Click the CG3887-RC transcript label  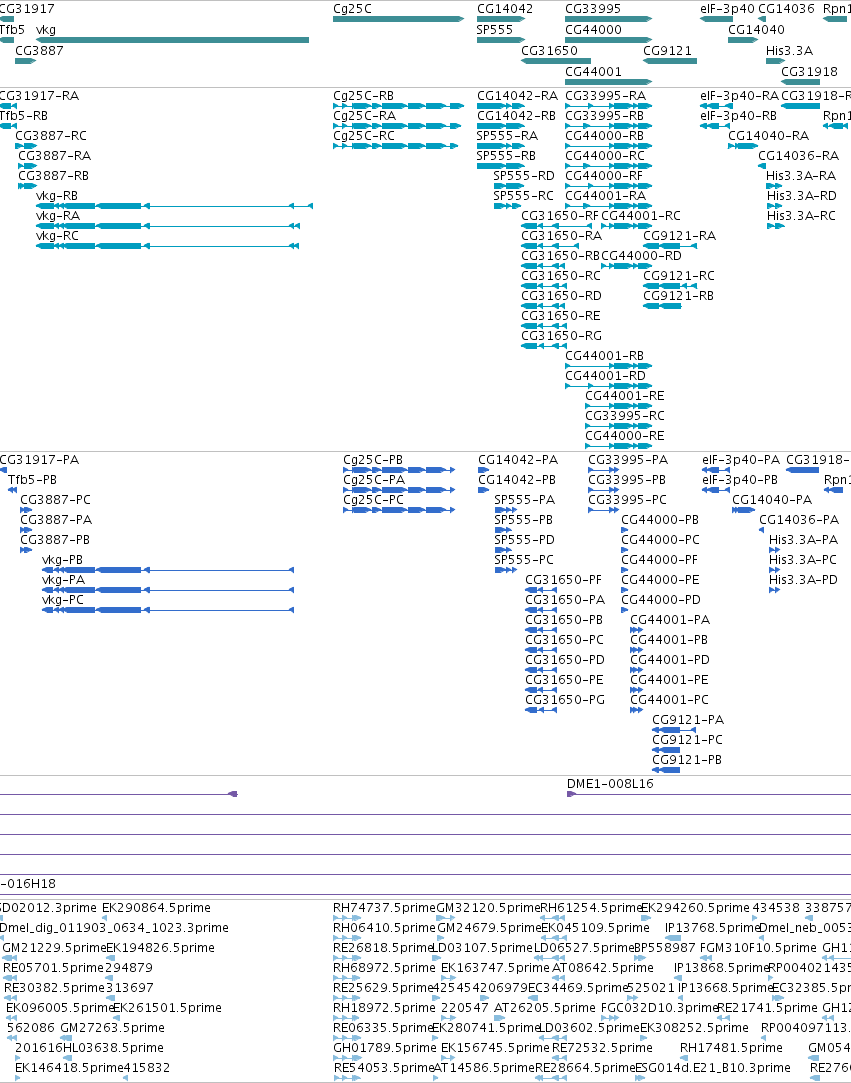point(51,135)
